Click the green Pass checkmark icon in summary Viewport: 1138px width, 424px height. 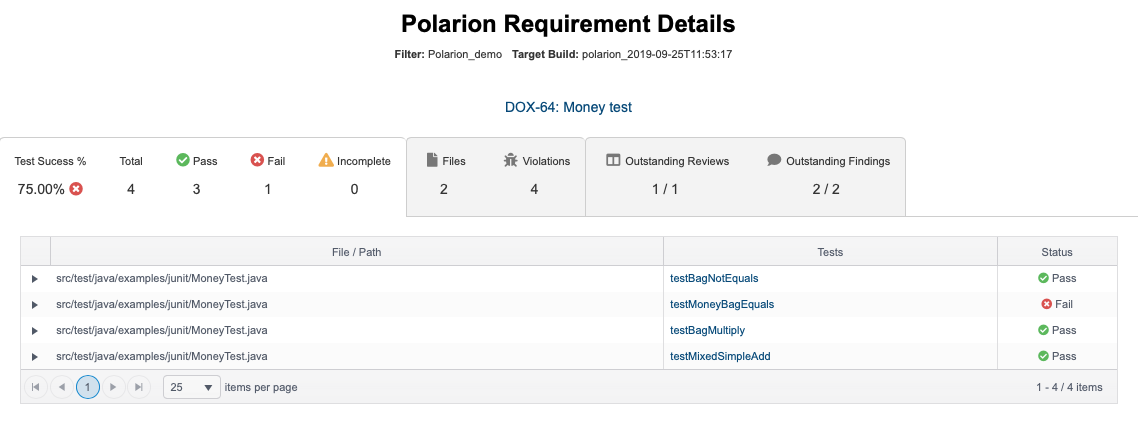point(183,160)
